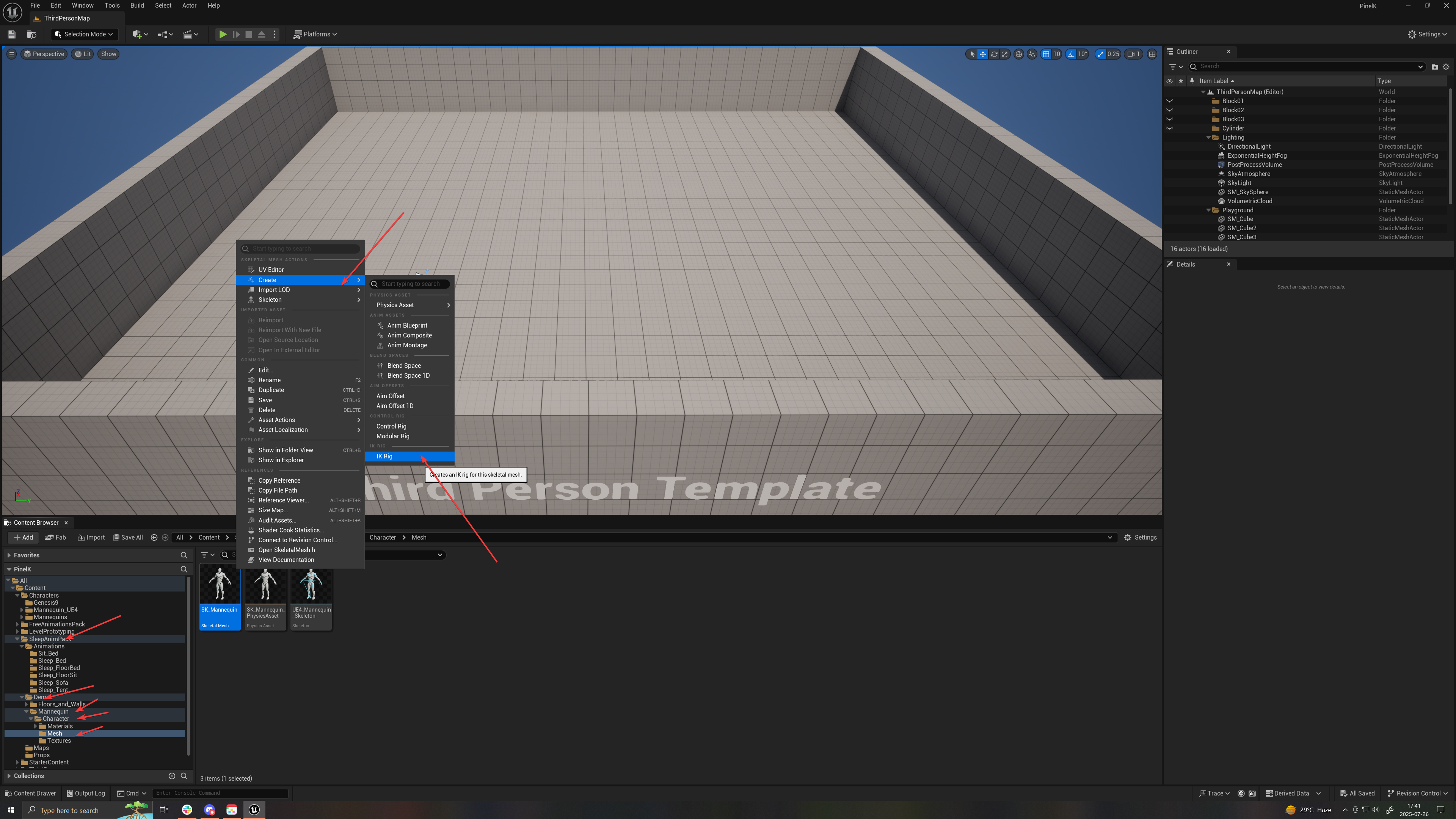Open the Blueprints toolbar menu
Image resolution: width=1456 pixels, height=819 pixels.
pyautogui.click(x=165, y=35)
